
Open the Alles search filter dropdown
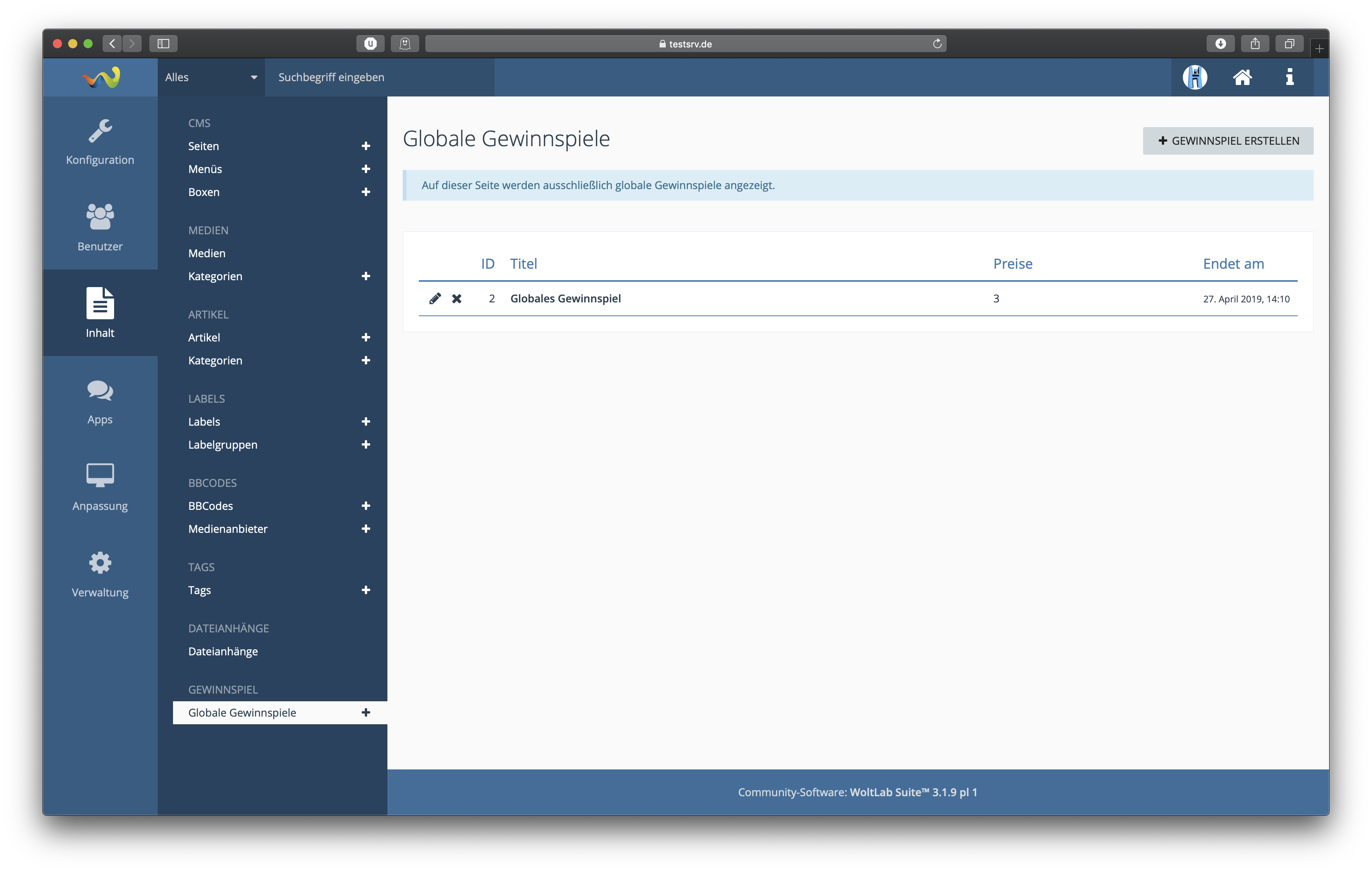point(211,77)
